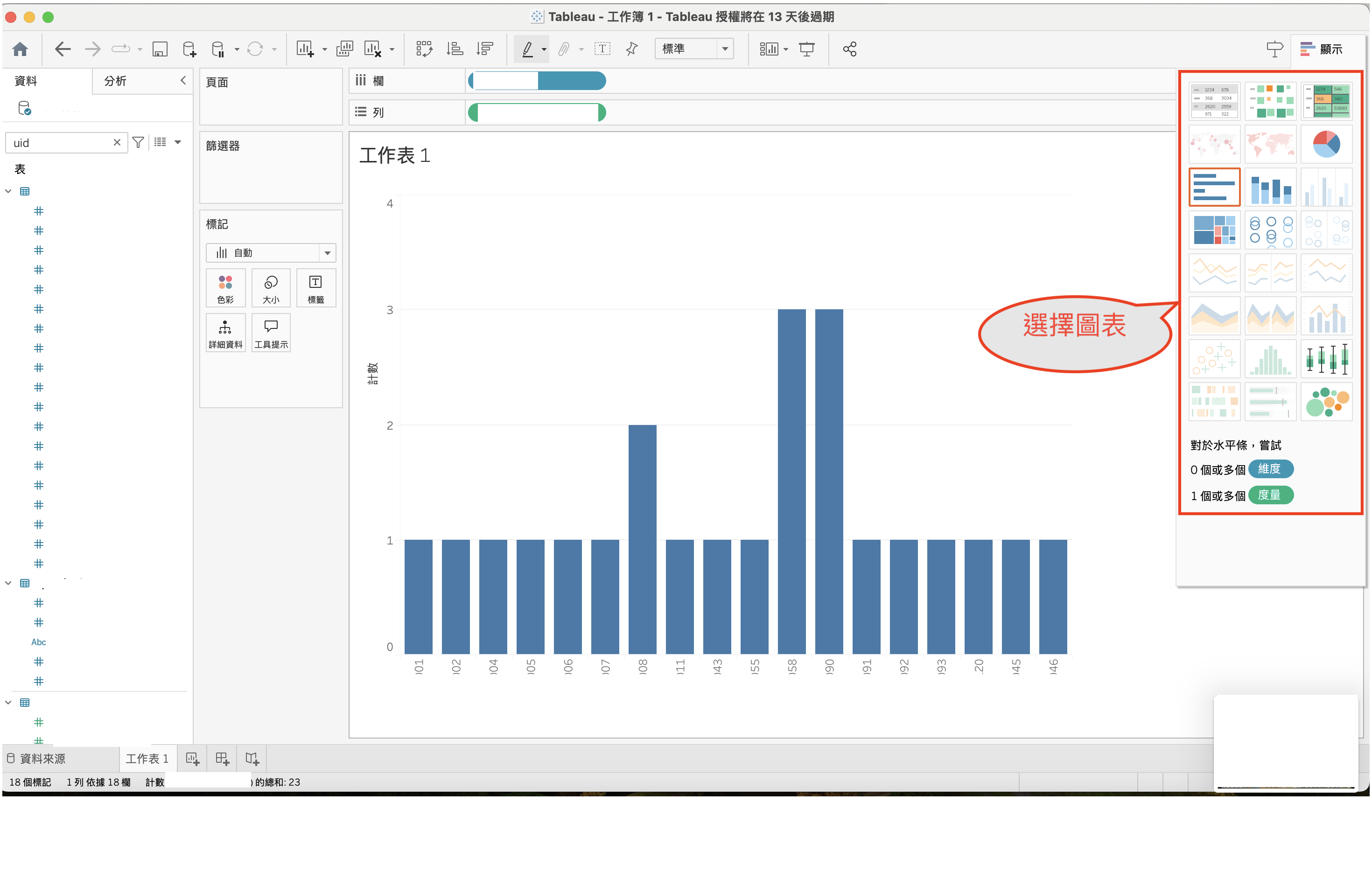Screen dimensions: 1372x892
Task: Select the box-and-whisker plot chart type
Action: coord(1326,359)
